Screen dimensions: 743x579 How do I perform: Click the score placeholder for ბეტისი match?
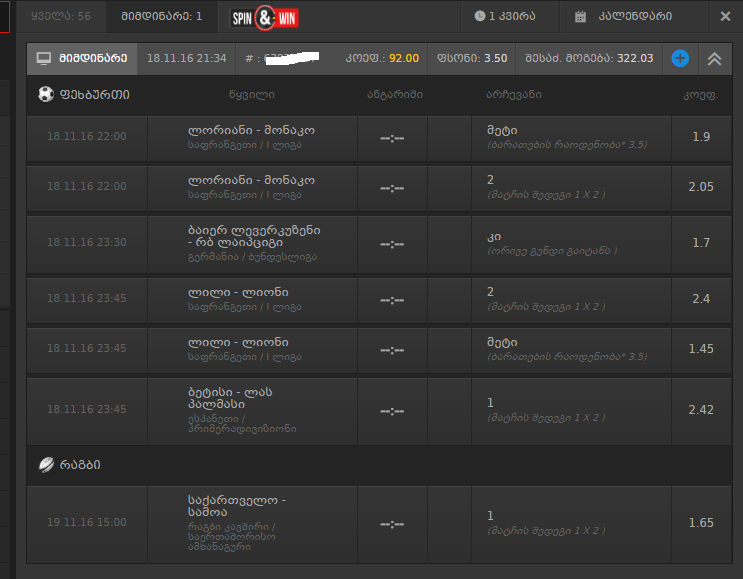[x=392, y=411]
